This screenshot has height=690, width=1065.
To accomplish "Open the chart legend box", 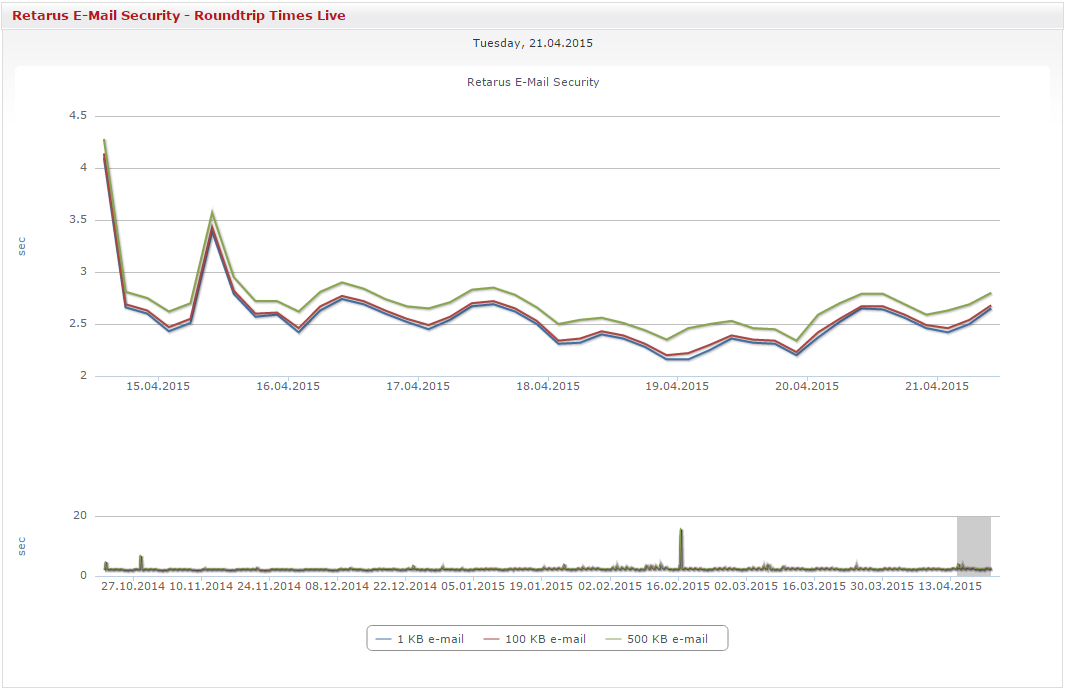I will pos(546,638).
